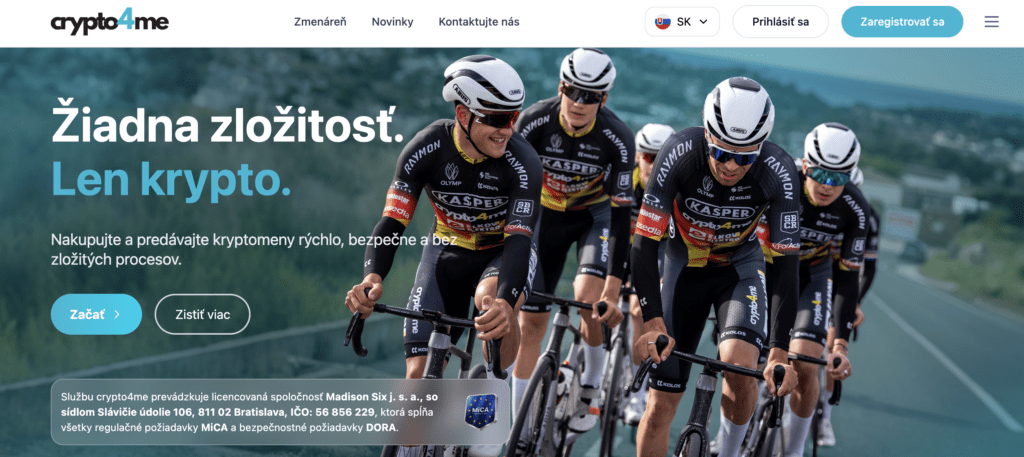Open the Zmenáreň menu item

point(320,22)
